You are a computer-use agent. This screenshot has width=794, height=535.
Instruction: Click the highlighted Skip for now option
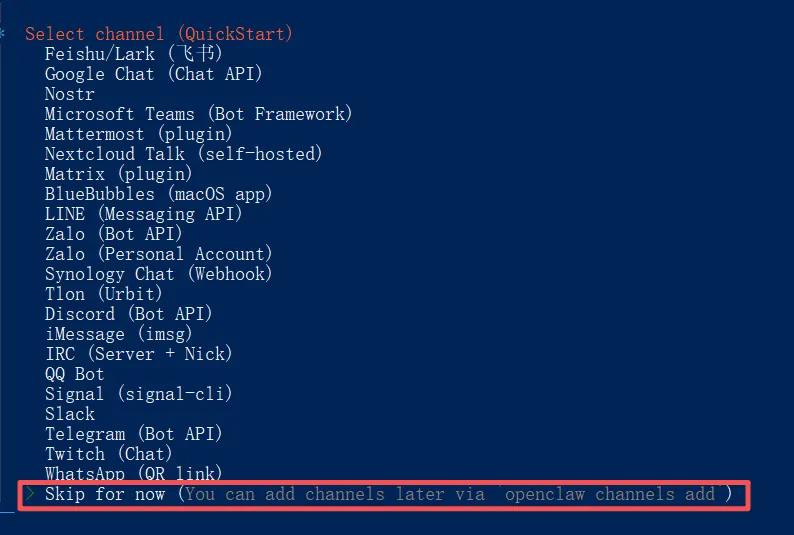pos(110,494)
